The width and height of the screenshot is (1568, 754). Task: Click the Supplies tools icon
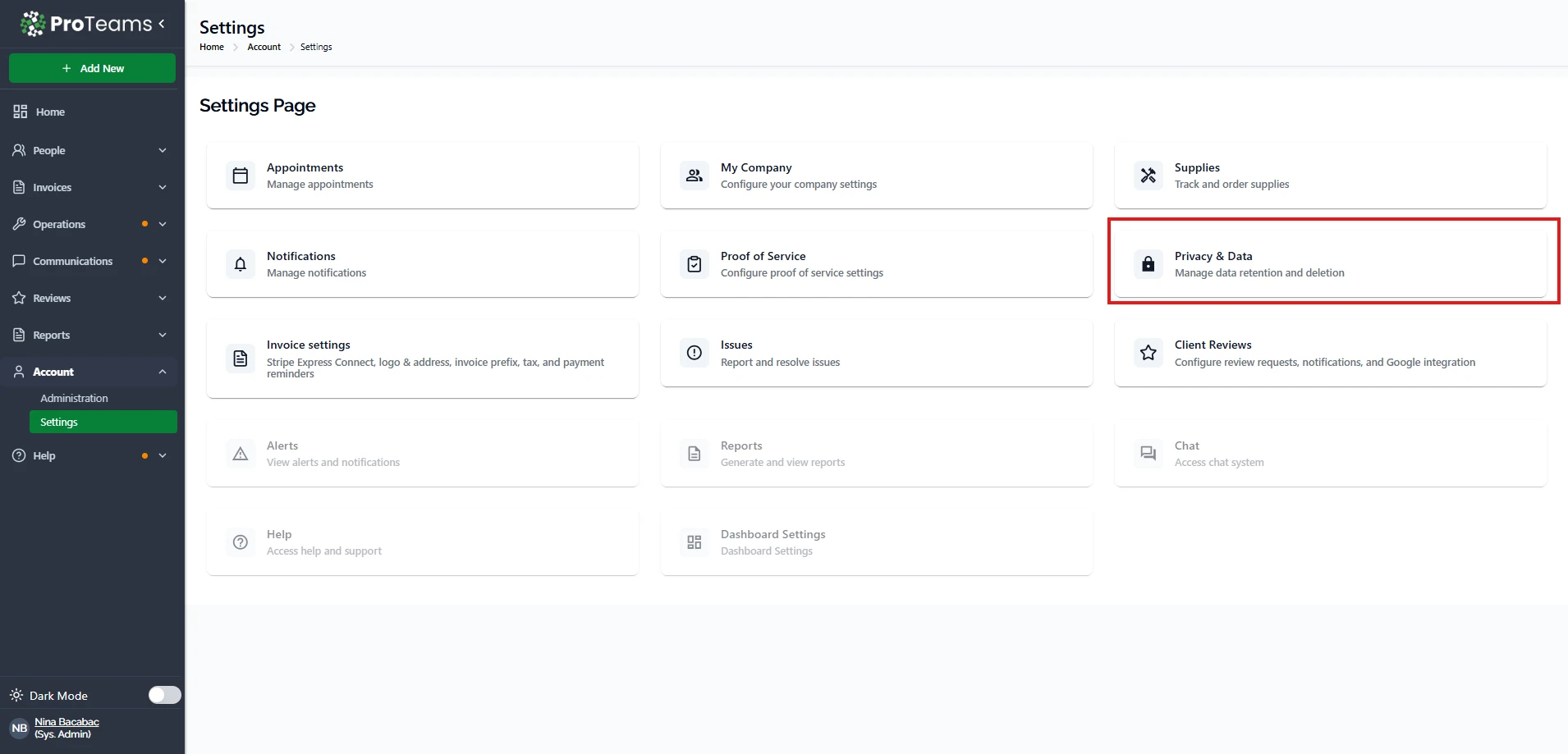click(1148, 176)
